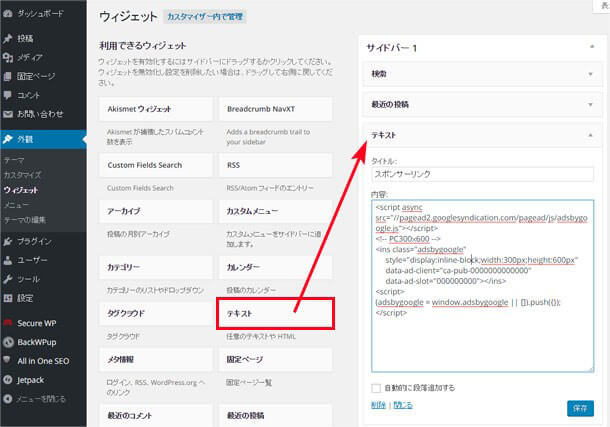Viewport: 610px width, 427px height.
Task: Click the settings sliders icon for 設定
Action: (x=8, y=298)
